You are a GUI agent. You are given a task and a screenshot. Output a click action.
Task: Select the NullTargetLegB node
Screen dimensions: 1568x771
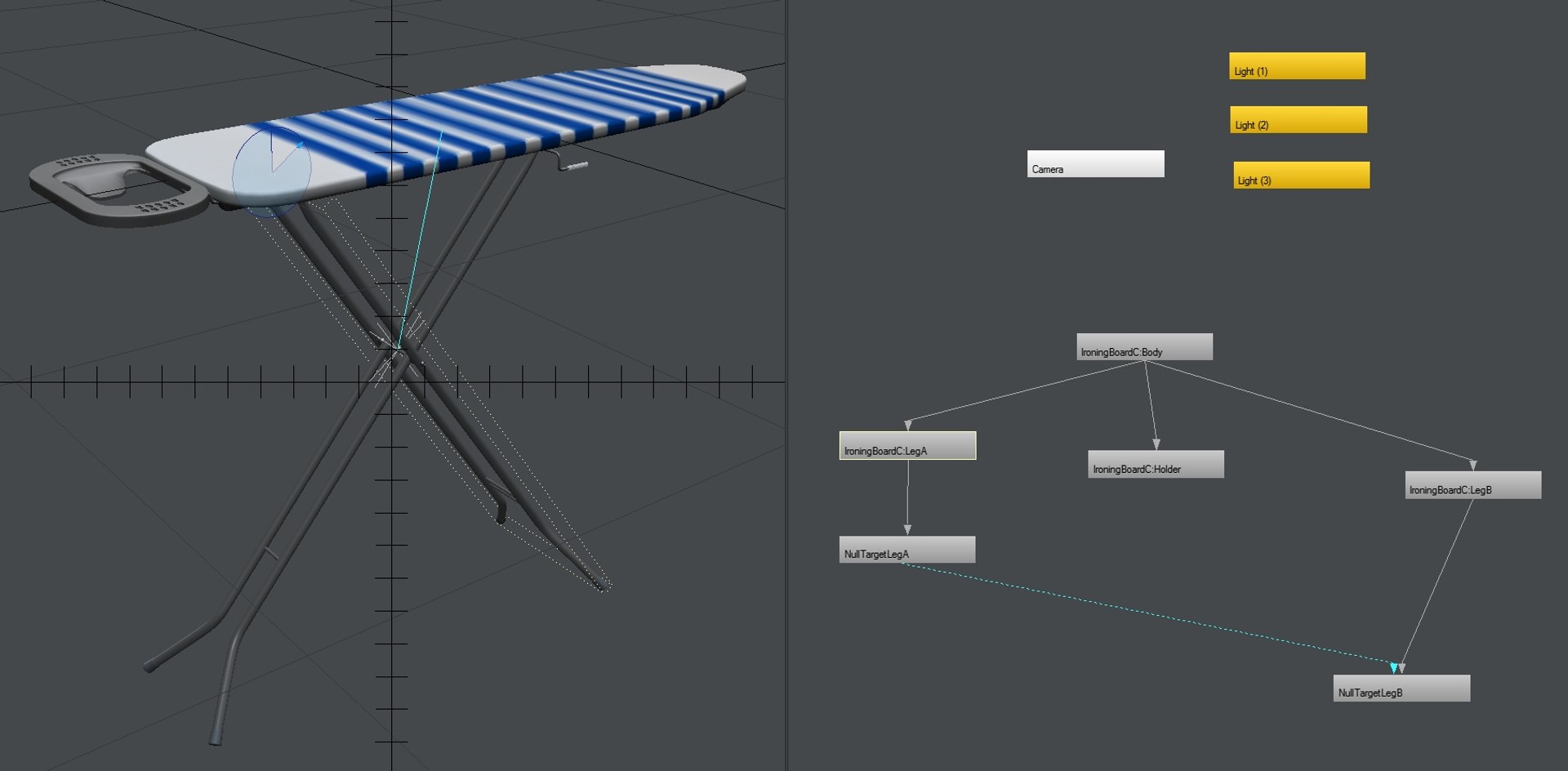pyautogui.click(x=1401, y=688)
